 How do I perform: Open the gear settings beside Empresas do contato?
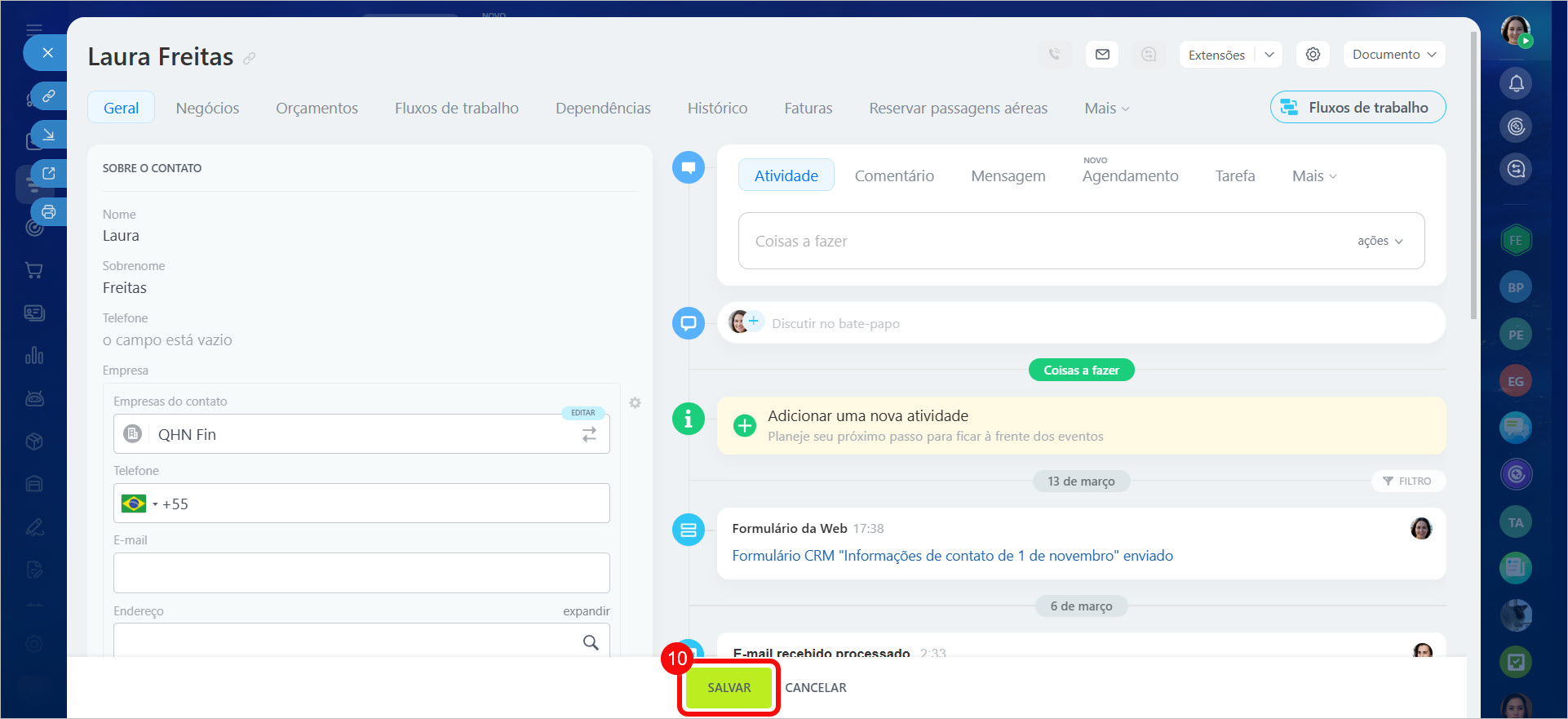[635, 403]
